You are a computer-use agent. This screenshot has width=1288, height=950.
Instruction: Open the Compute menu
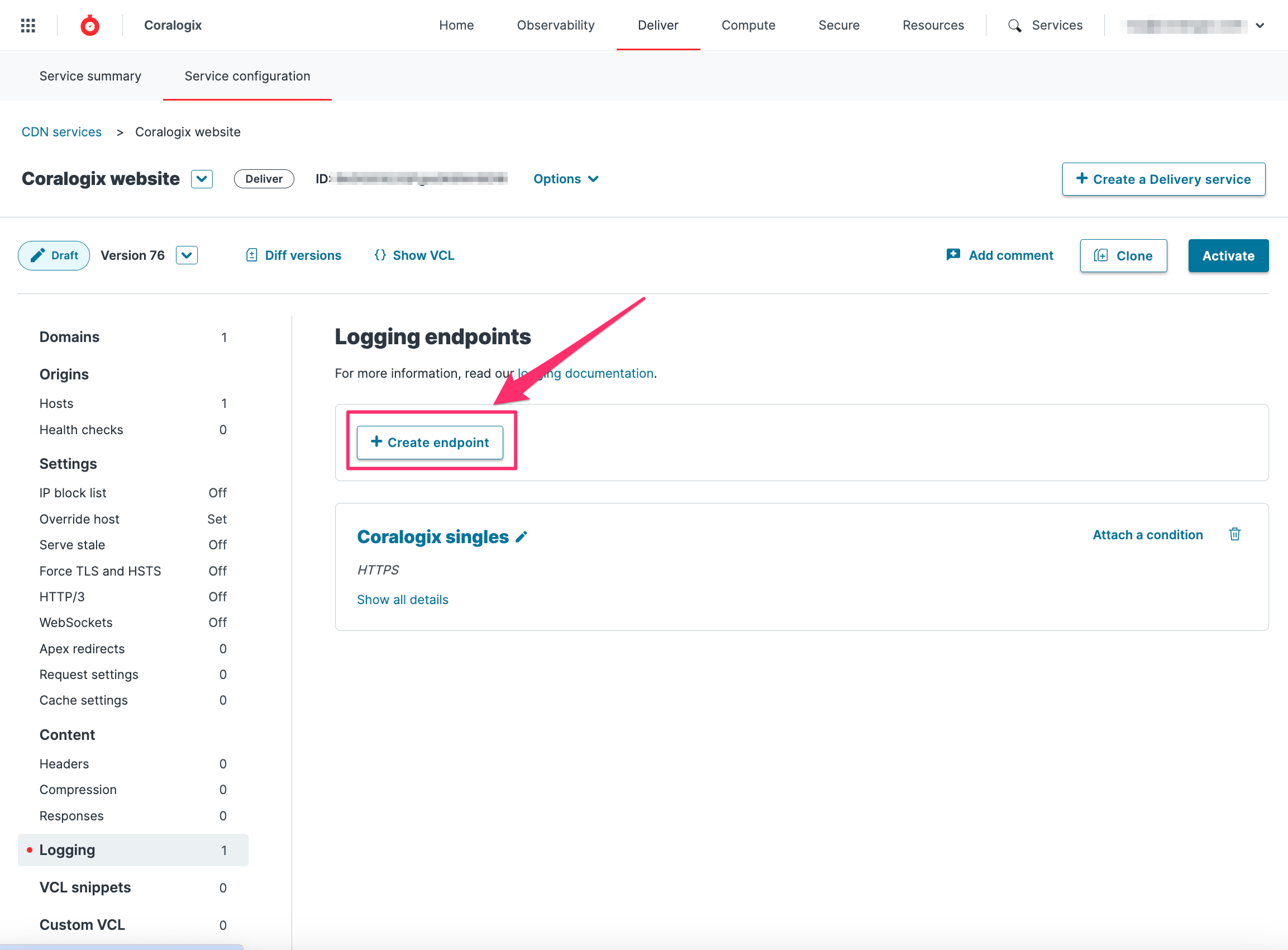[x=748, y=25]
